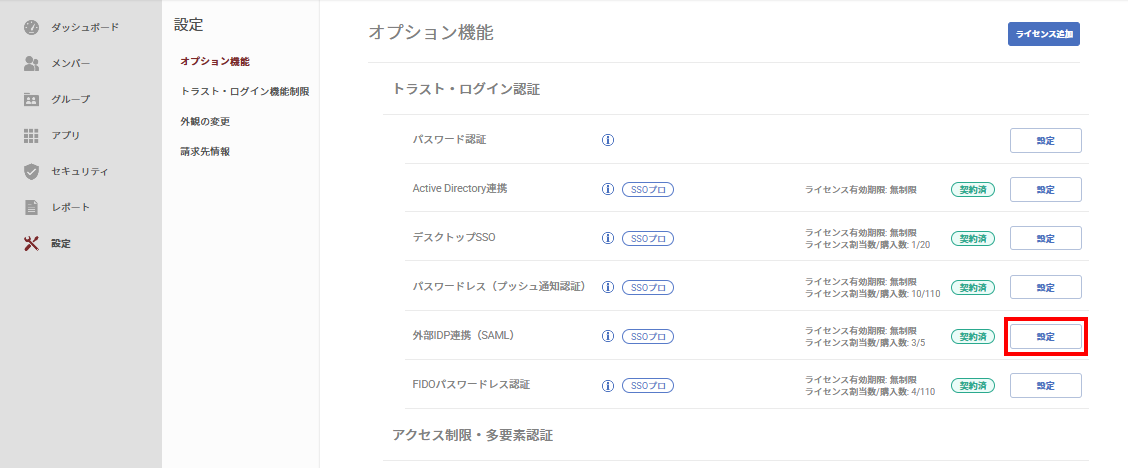The height and width of the screenshot is (470, 1128).
Task: Click SSOプロ badge on デスクトップSSO row
Action: (647, 238)
